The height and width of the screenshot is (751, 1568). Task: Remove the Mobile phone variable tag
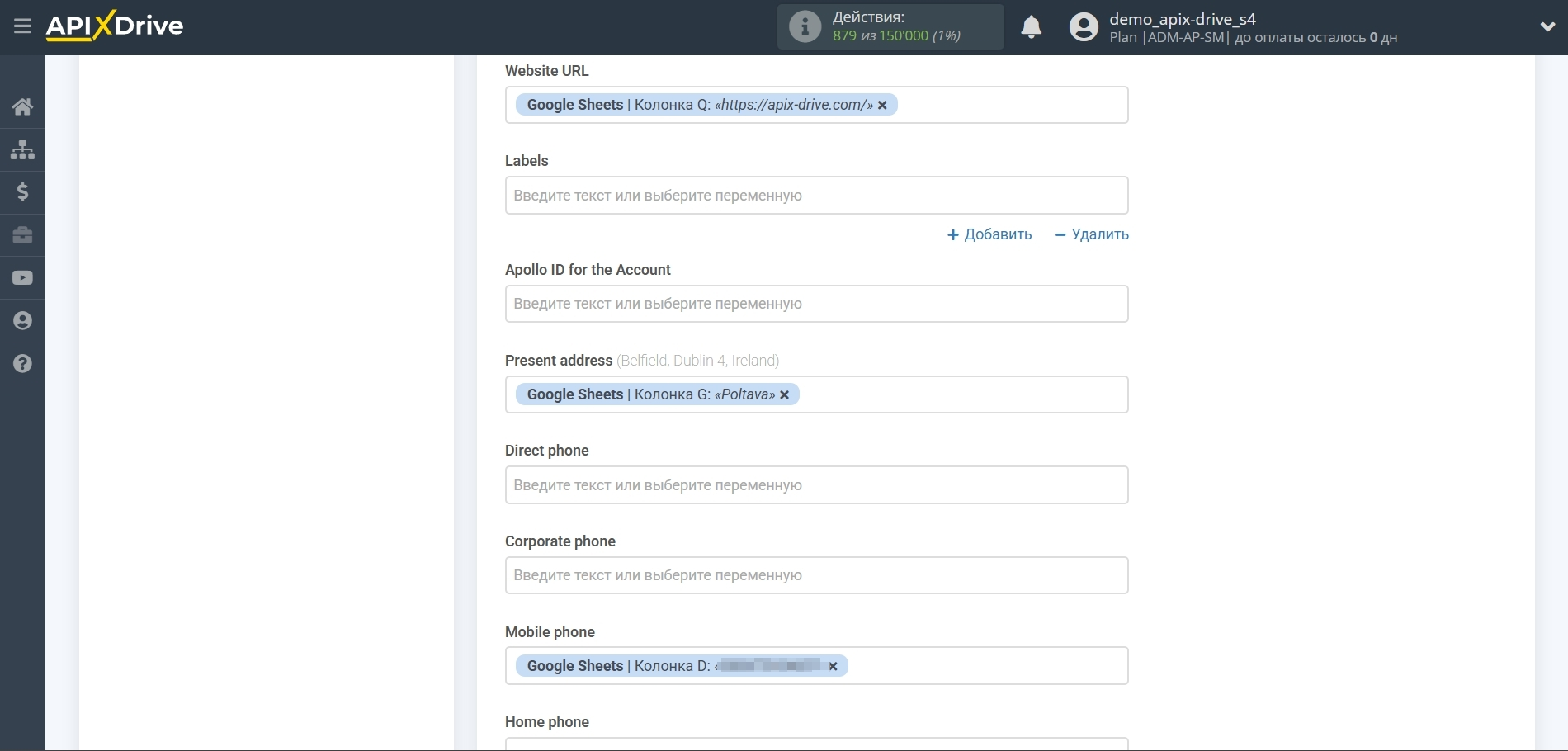(834, 667)
